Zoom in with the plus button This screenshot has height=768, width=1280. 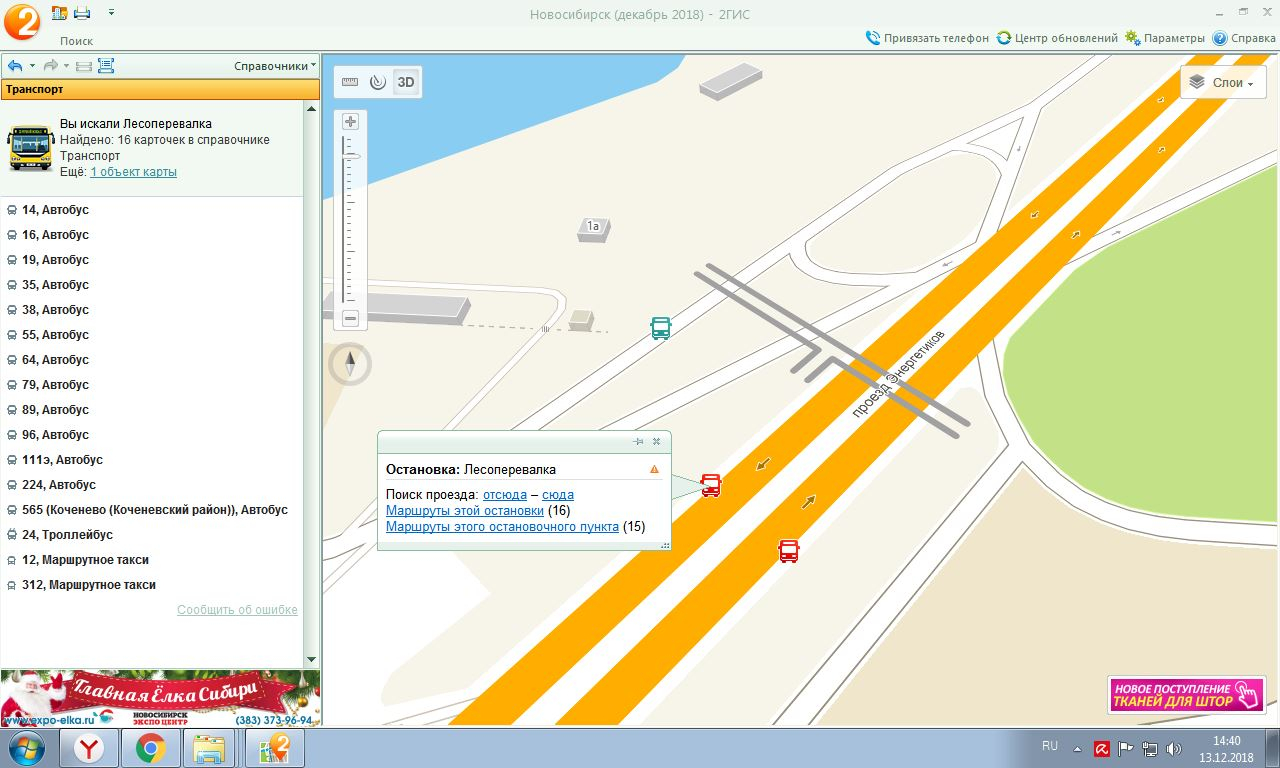click(x=350, y=122)
